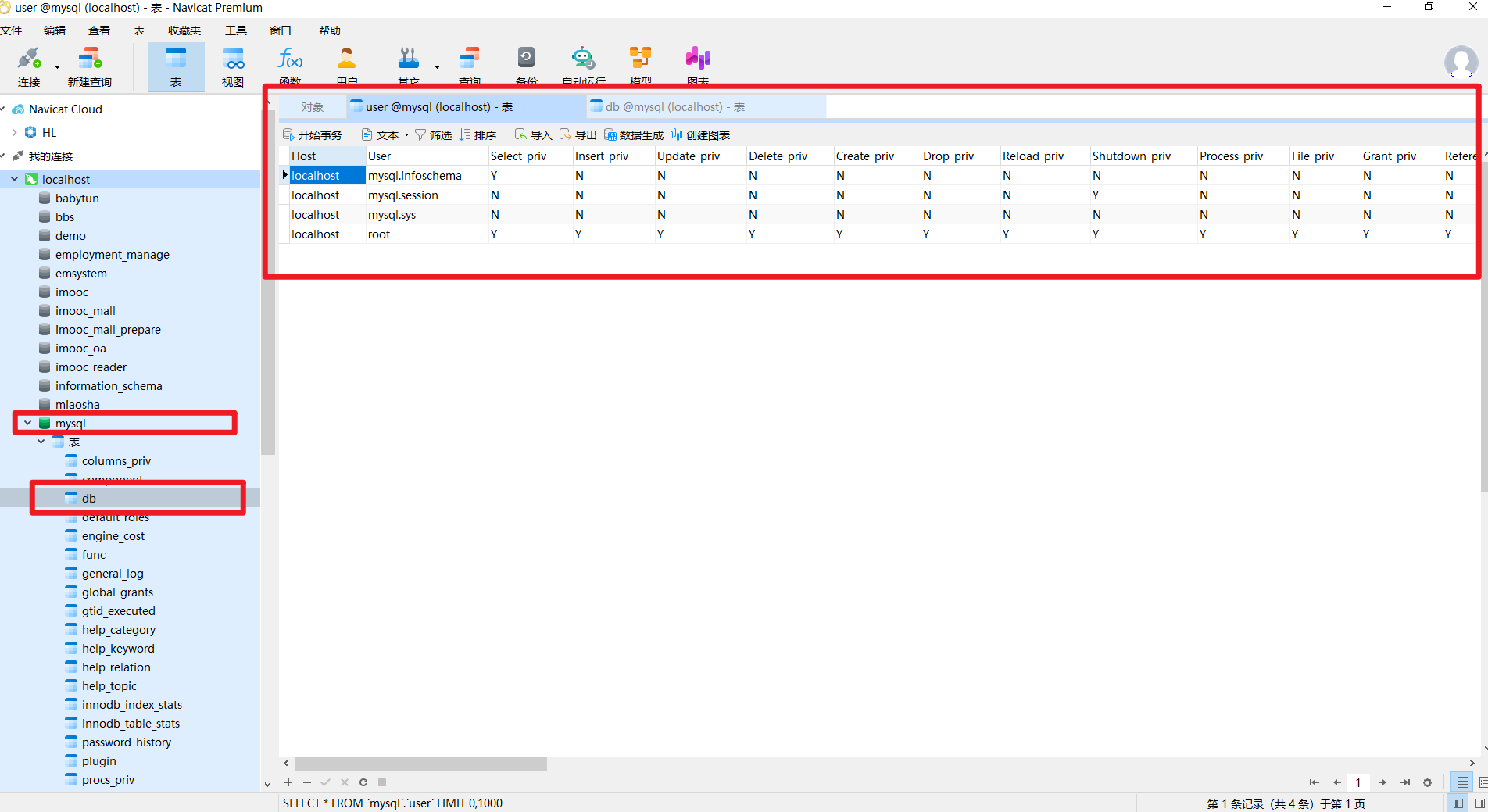Screen dimensions: 1488x812
Task: Open the dropdown arrow beside 其它
Action: point(437,67)
